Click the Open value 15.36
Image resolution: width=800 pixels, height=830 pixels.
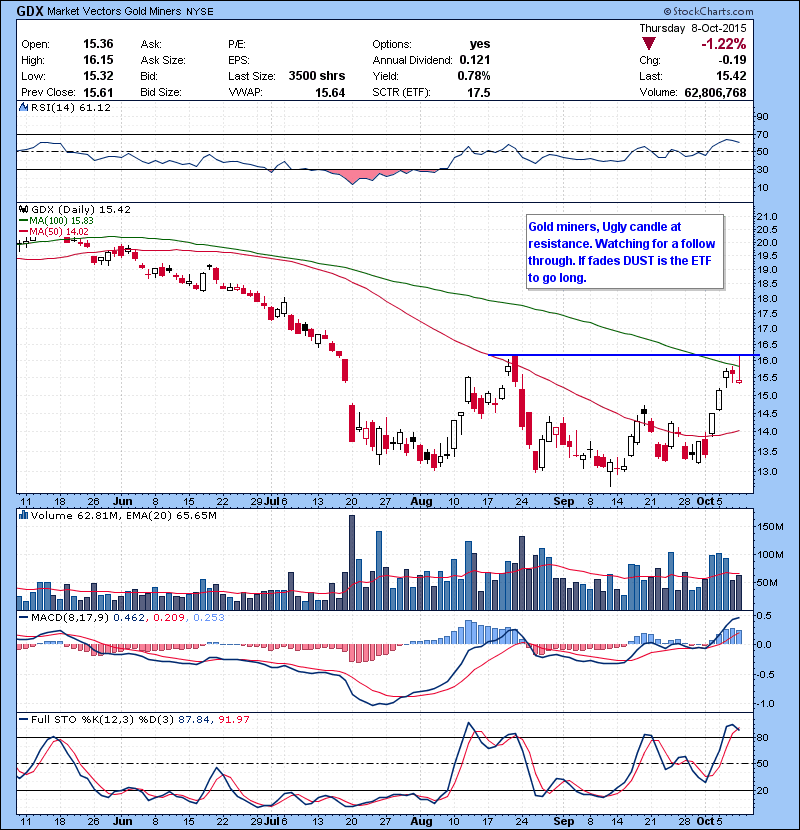click(x=98, y=44)
